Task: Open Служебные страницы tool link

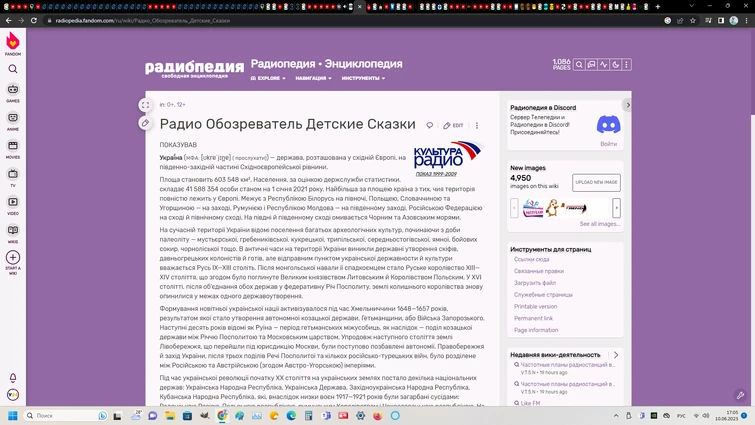Action: point(543,295)
